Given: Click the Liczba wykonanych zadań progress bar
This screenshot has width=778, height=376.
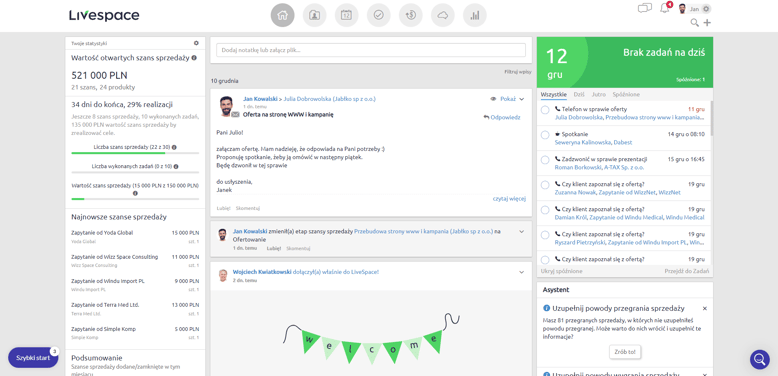Looking at the screenshot, I should coord(135,173).
